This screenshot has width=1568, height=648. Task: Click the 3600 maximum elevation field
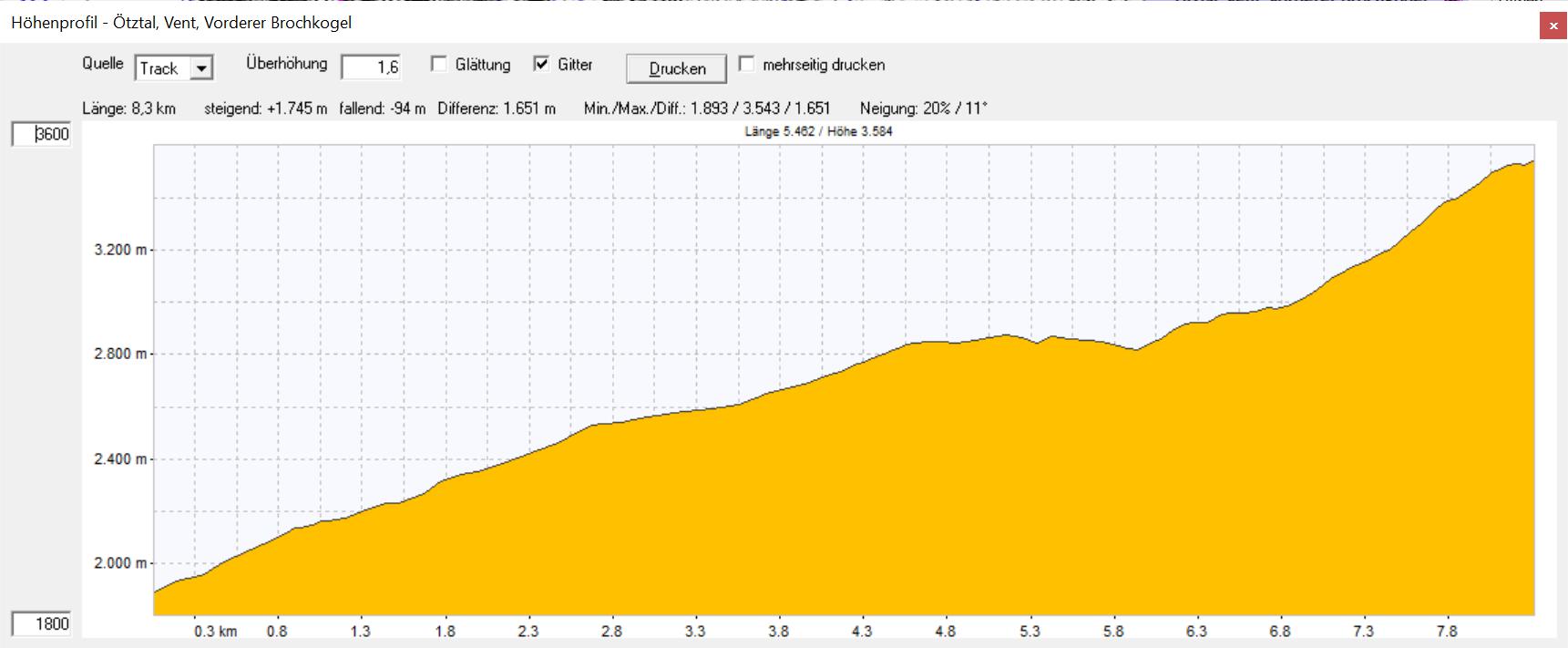42,135
